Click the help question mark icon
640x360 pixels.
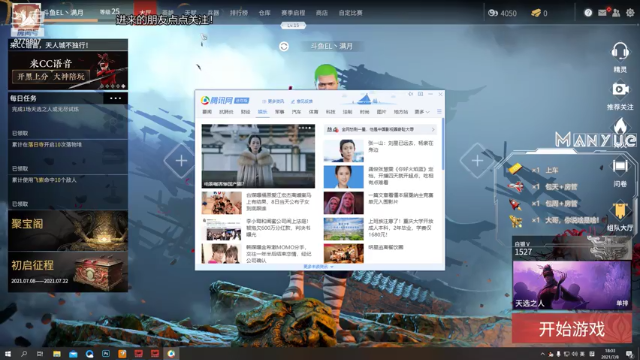pyautogui.click(x=588, y=13)
